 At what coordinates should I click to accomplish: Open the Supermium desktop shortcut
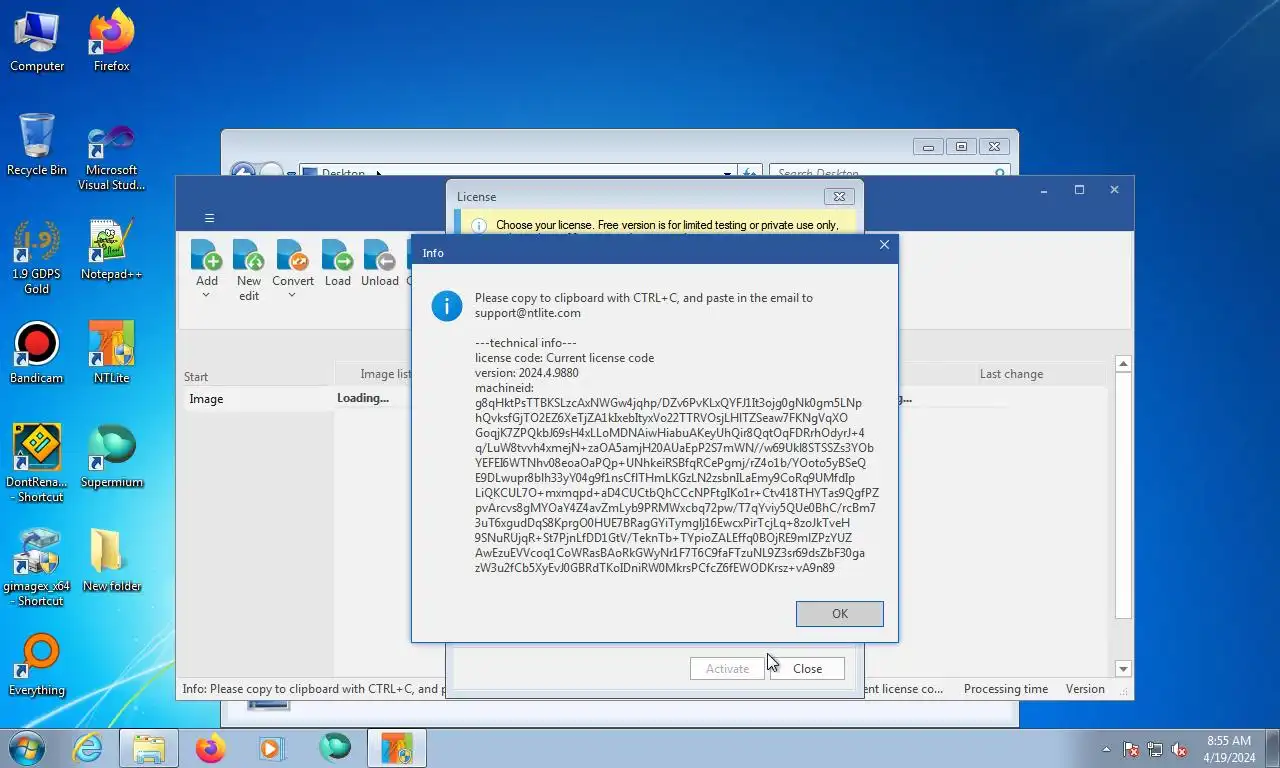point(112,458)
